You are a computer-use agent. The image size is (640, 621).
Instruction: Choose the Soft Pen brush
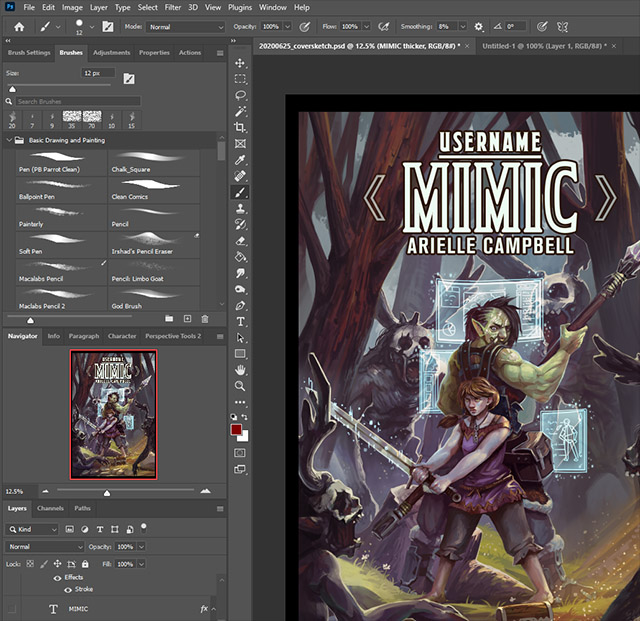(61, 245)
